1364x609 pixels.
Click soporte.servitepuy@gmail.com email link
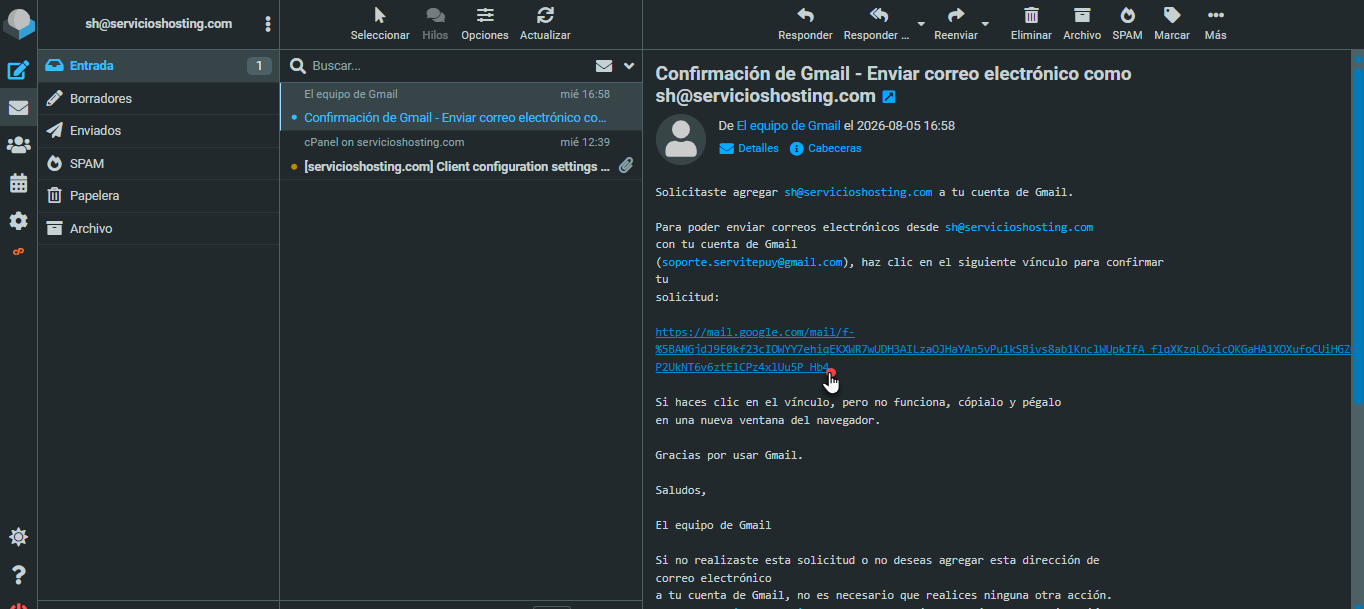[x=752, y=262]
